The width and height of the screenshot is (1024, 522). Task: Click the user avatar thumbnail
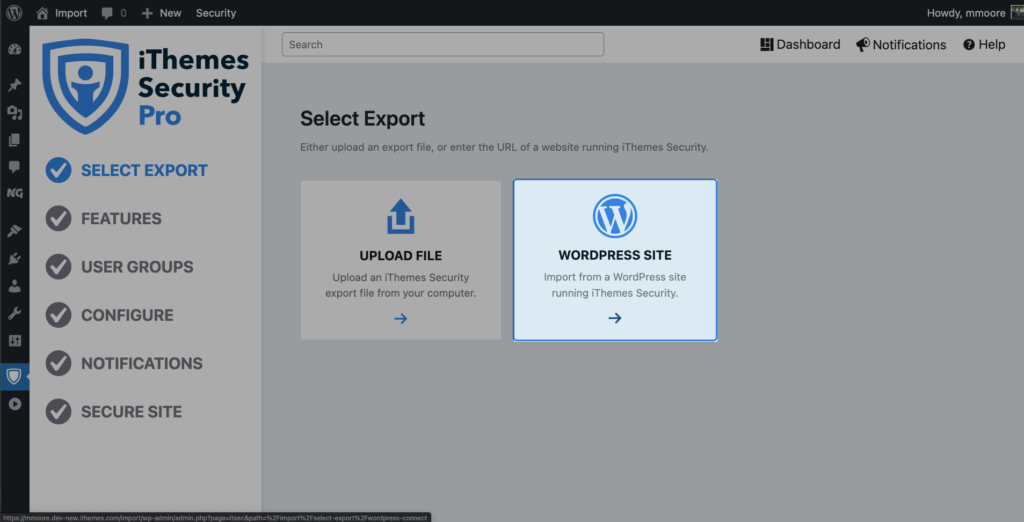click(1017, 12)
